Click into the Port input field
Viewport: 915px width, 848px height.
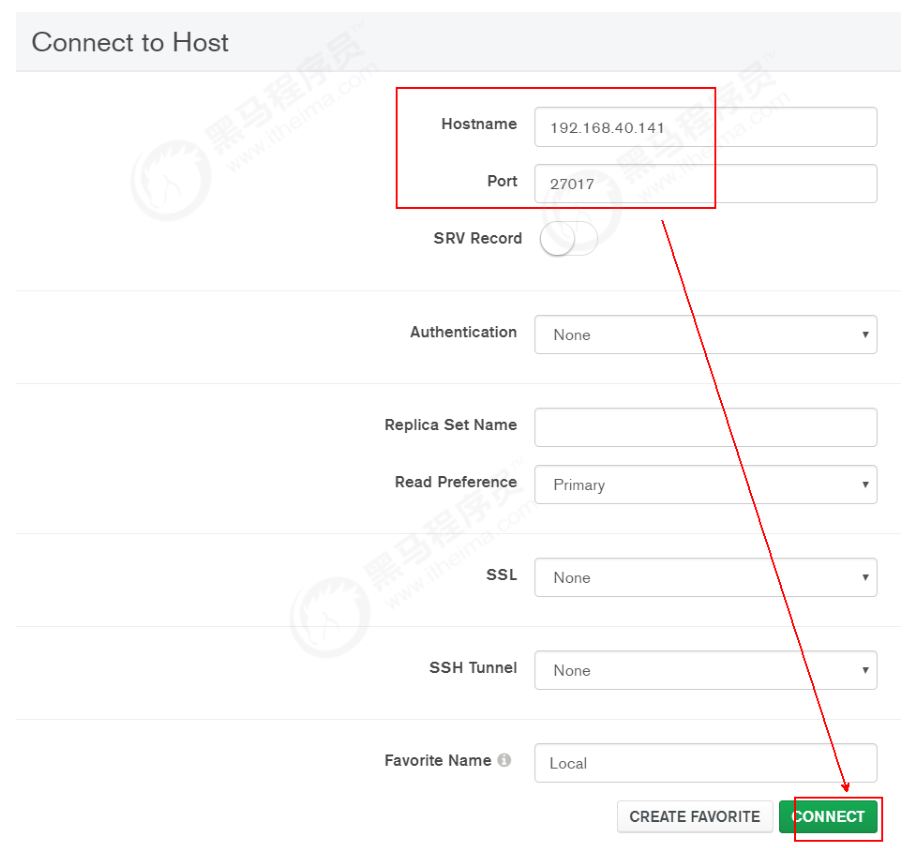pyautogui.click(x=705, y=184)
